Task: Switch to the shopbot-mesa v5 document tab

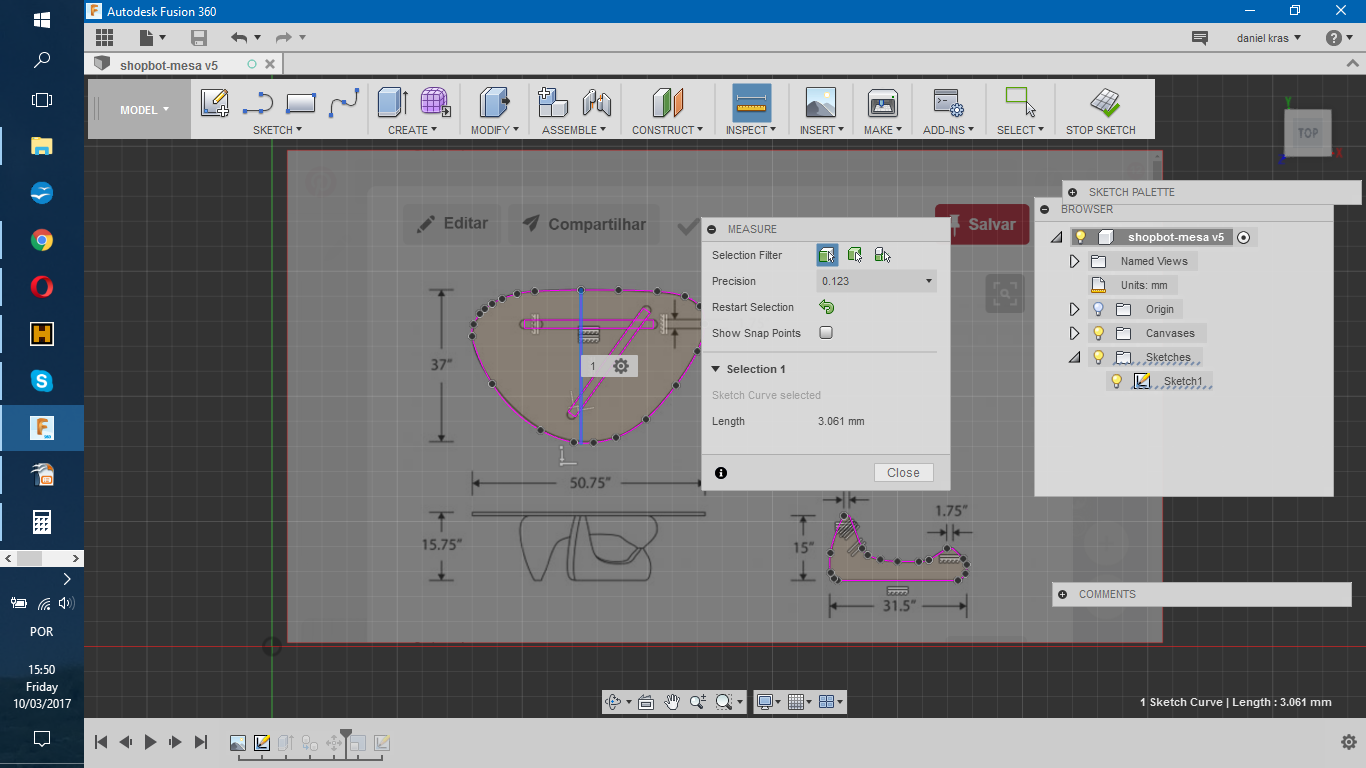Action: (x=170, y=64)
